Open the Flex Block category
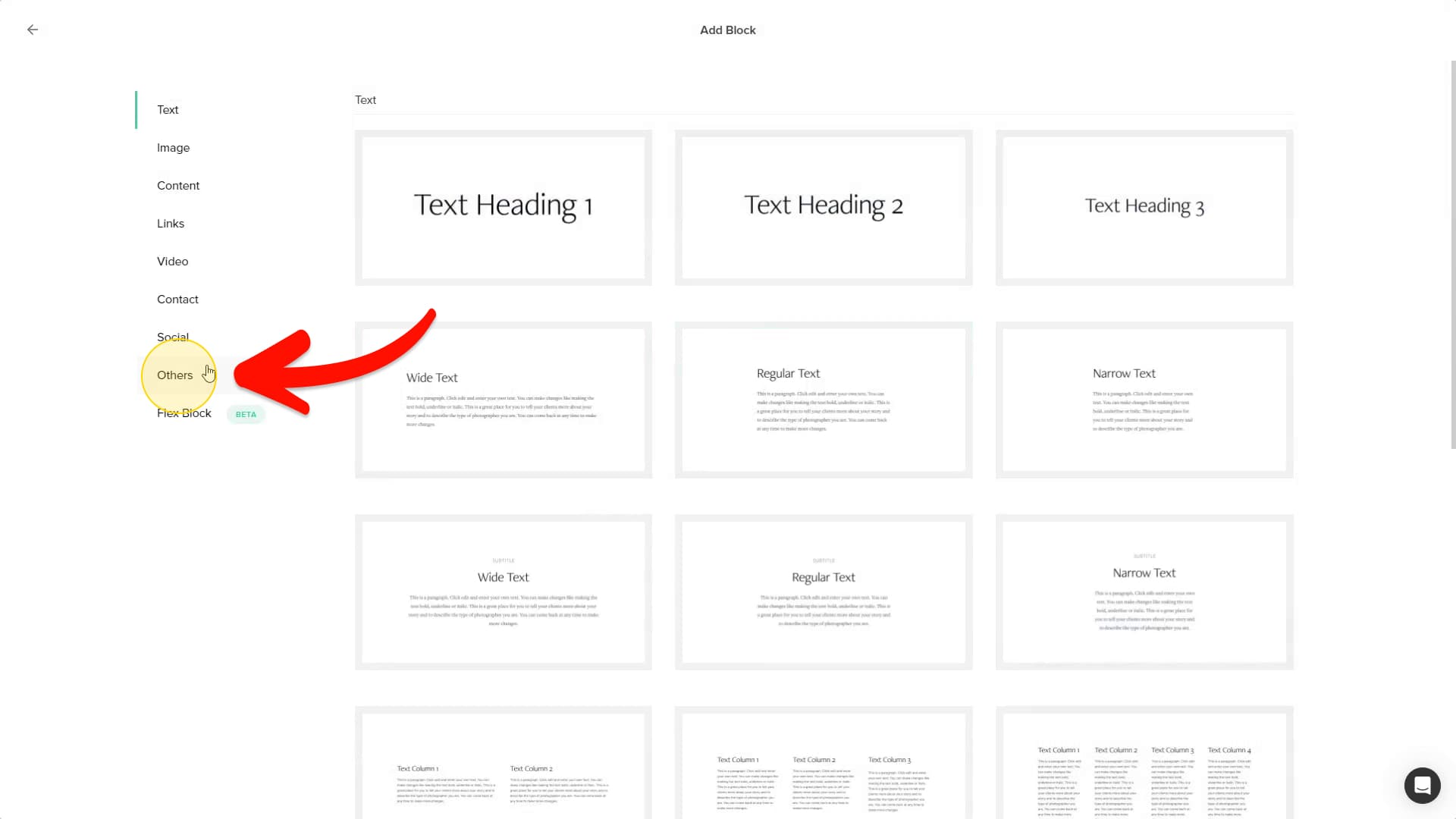 (184, 413)
